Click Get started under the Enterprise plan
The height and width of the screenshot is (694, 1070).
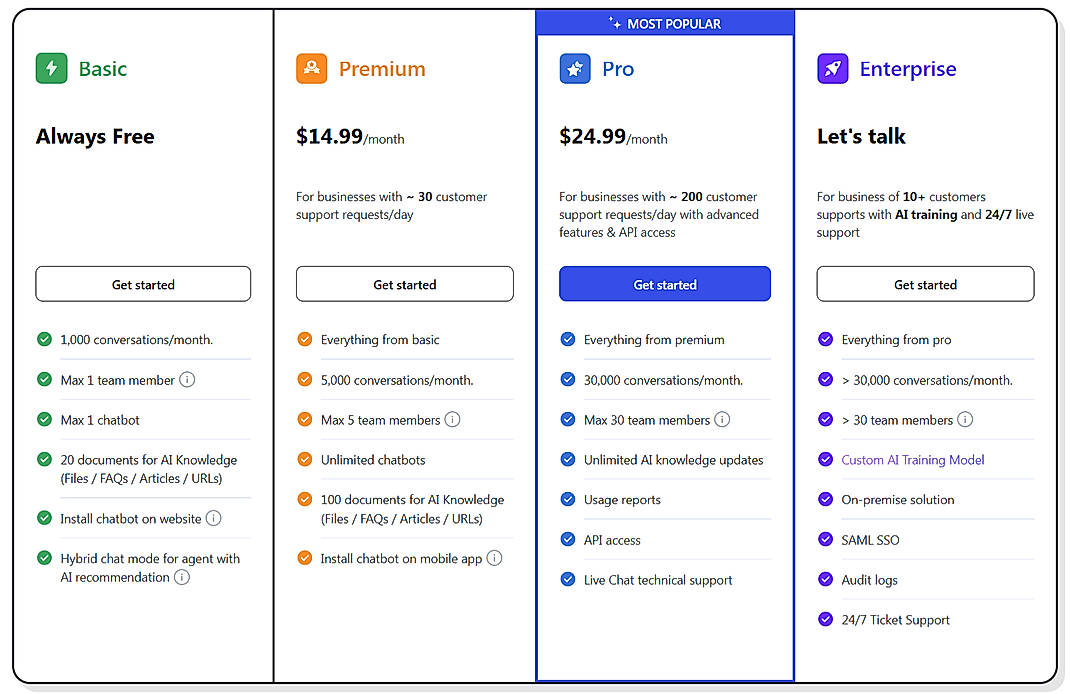pos(925,284)
